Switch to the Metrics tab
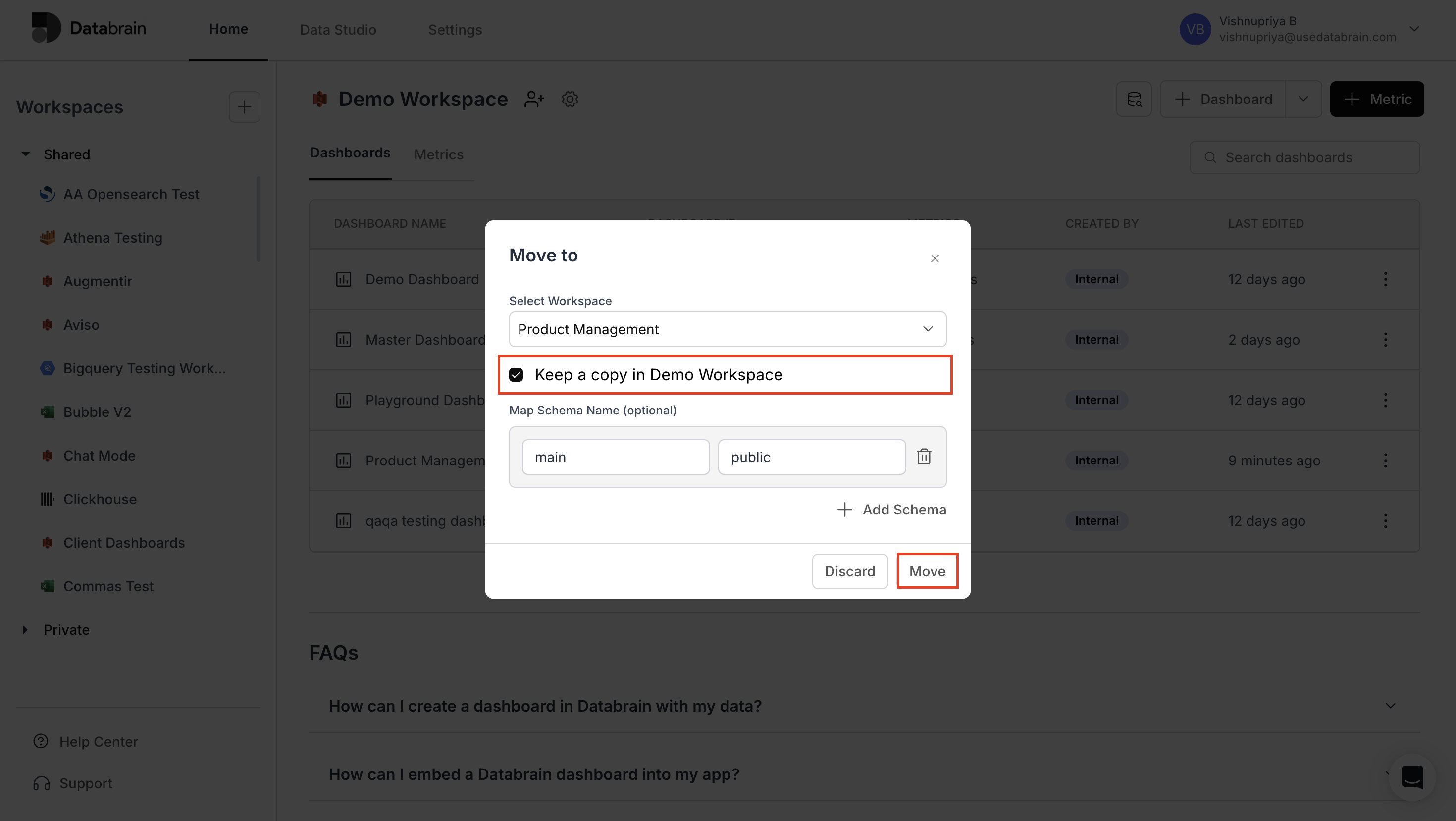Screen dimensions: 1456x821 coord(439,154)
